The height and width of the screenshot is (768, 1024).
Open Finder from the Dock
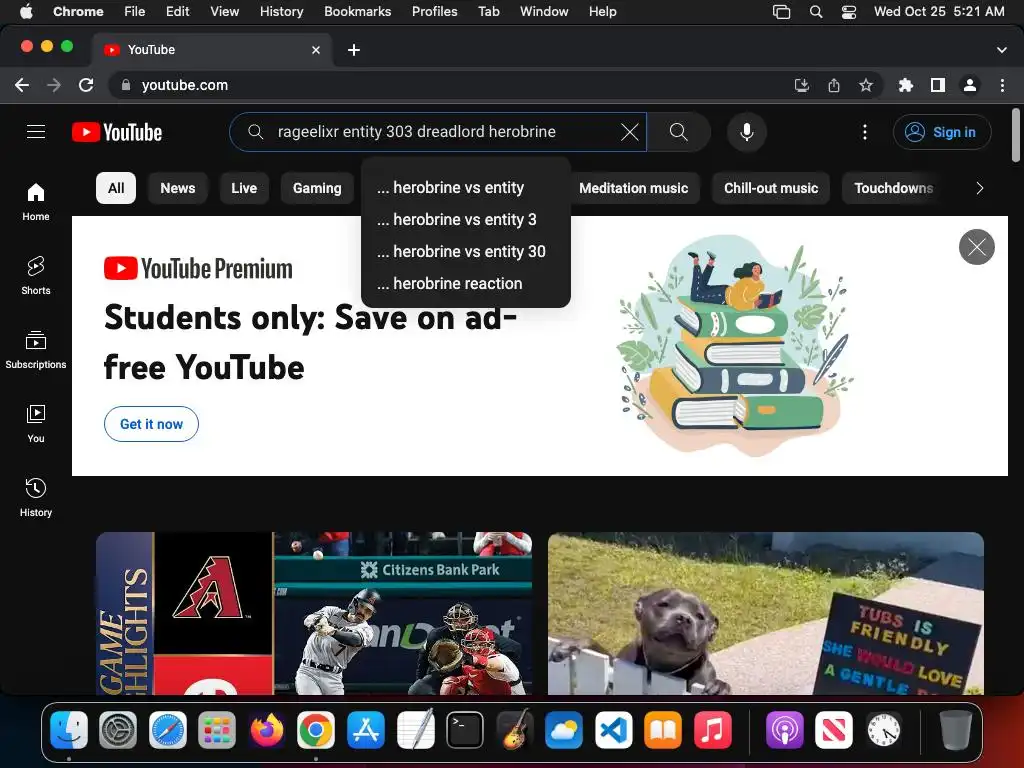(69, 729)
